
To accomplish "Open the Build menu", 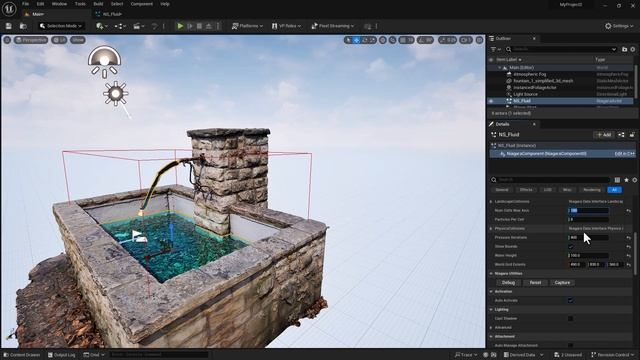I will [x=98, y=4].
